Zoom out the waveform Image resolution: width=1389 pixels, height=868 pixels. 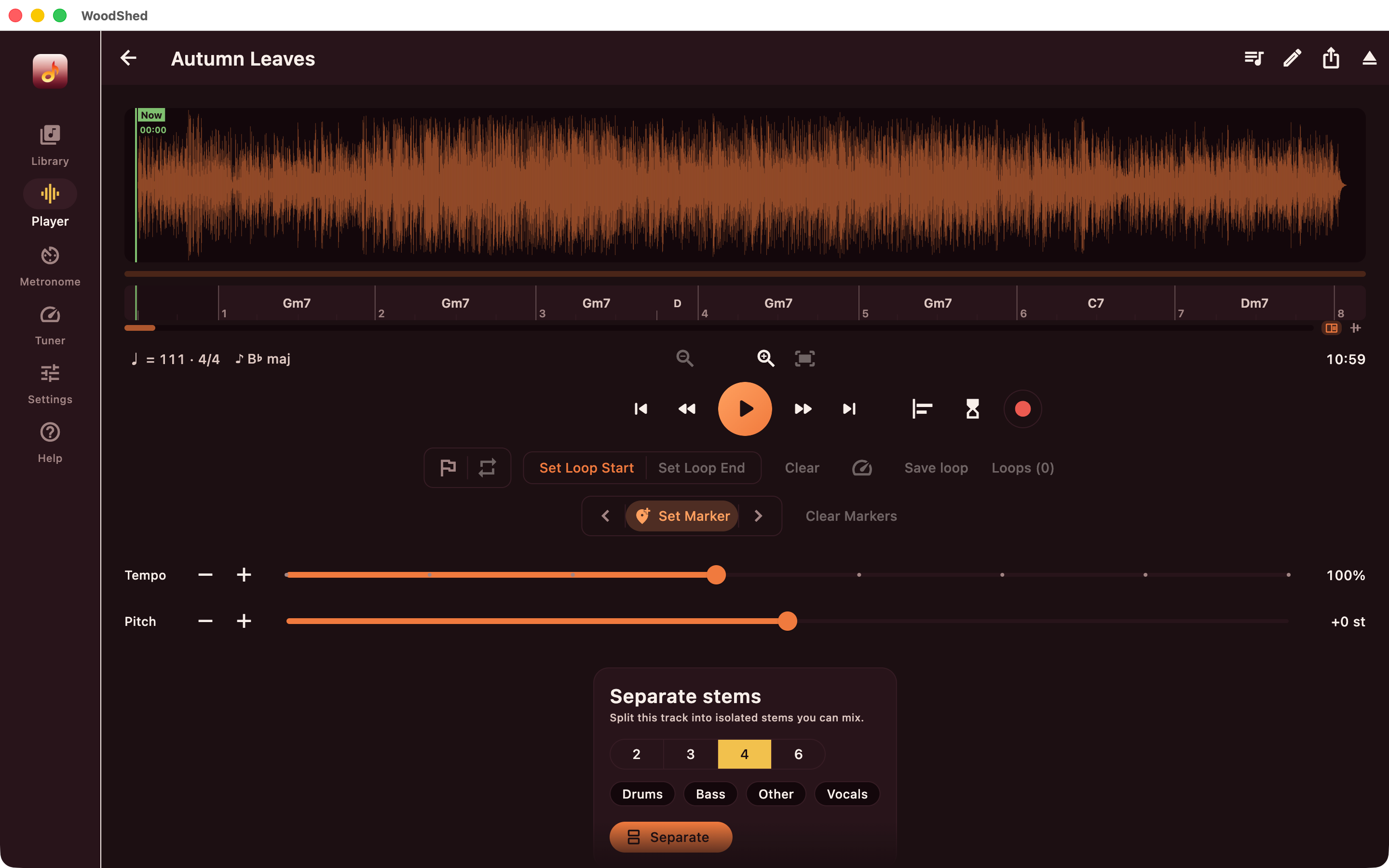tap(685, 359)
